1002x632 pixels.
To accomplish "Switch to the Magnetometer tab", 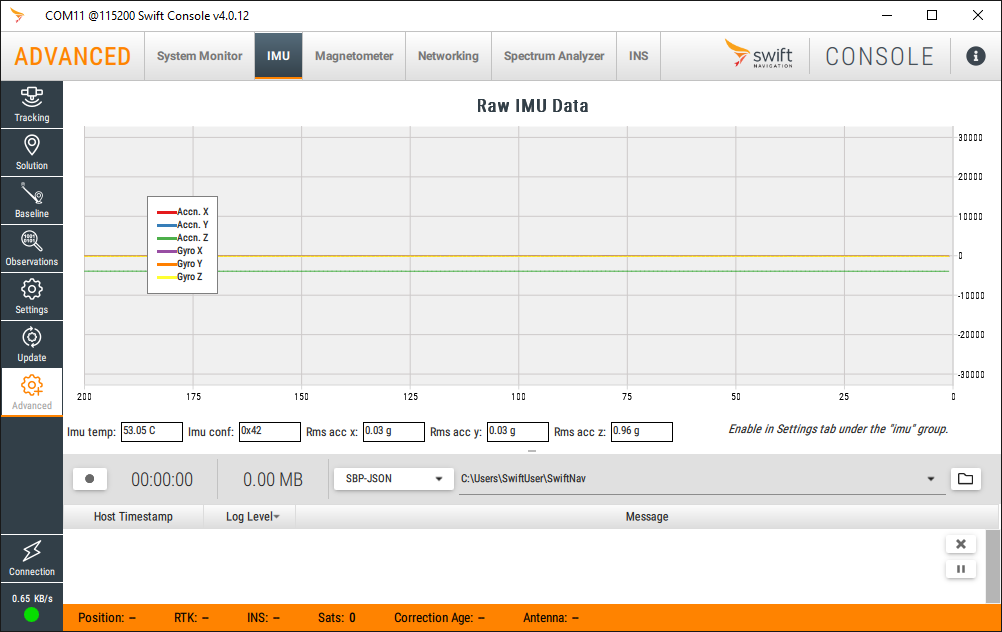I will point(354,56).
